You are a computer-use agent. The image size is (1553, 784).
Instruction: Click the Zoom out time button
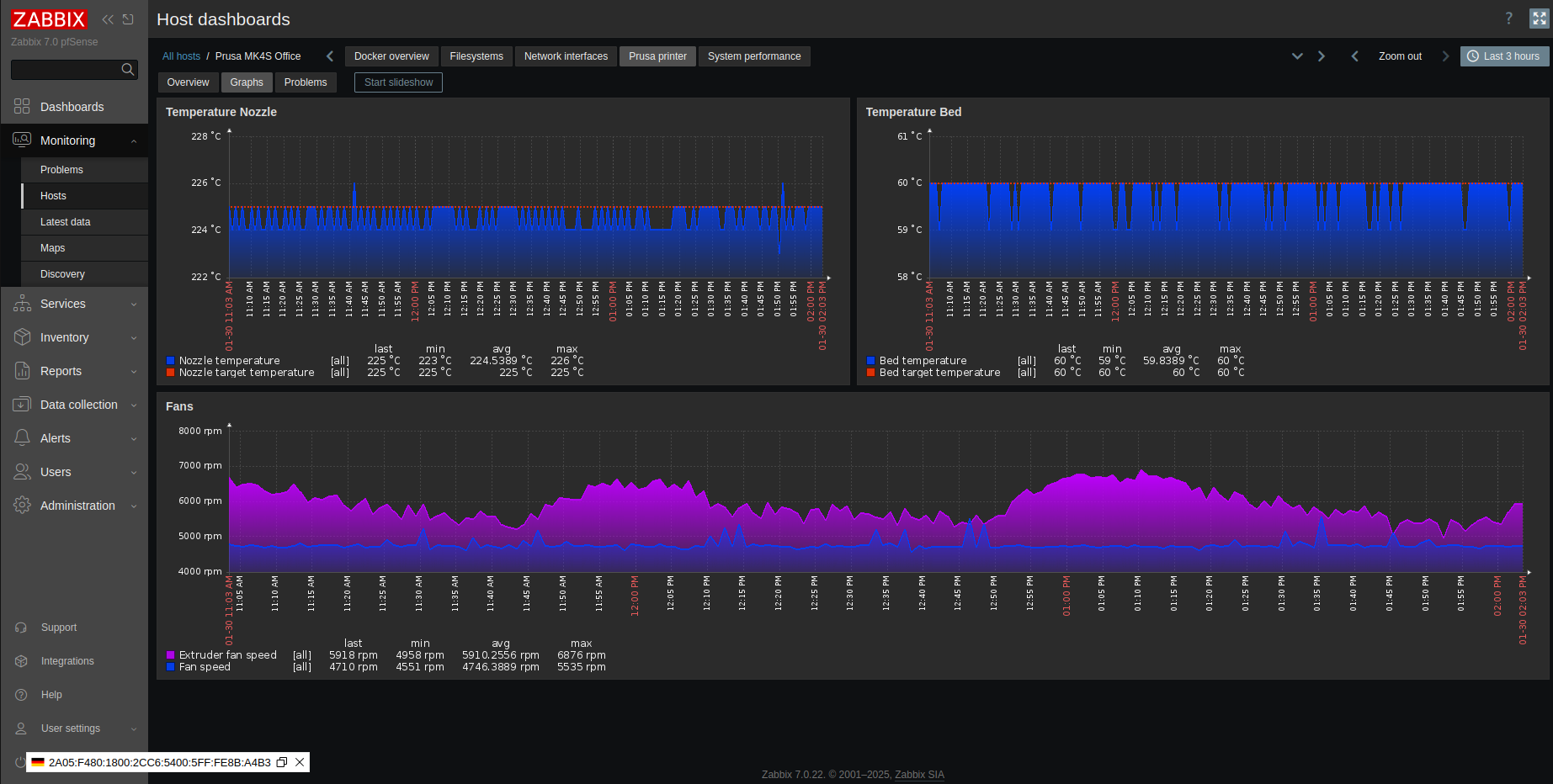tap(1399, 56)
